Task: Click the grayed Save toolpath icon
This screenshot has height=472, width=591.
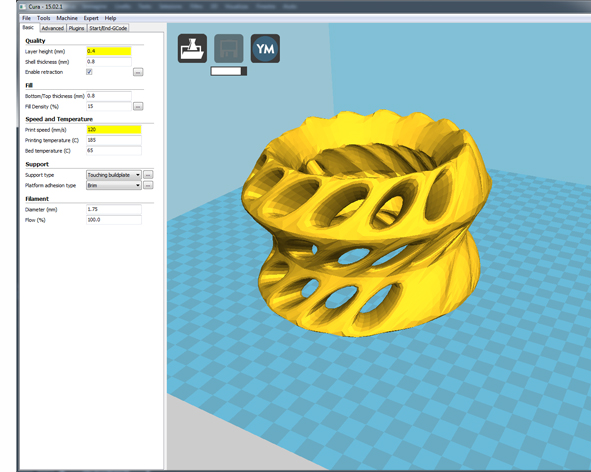Action: click(228, 48)
